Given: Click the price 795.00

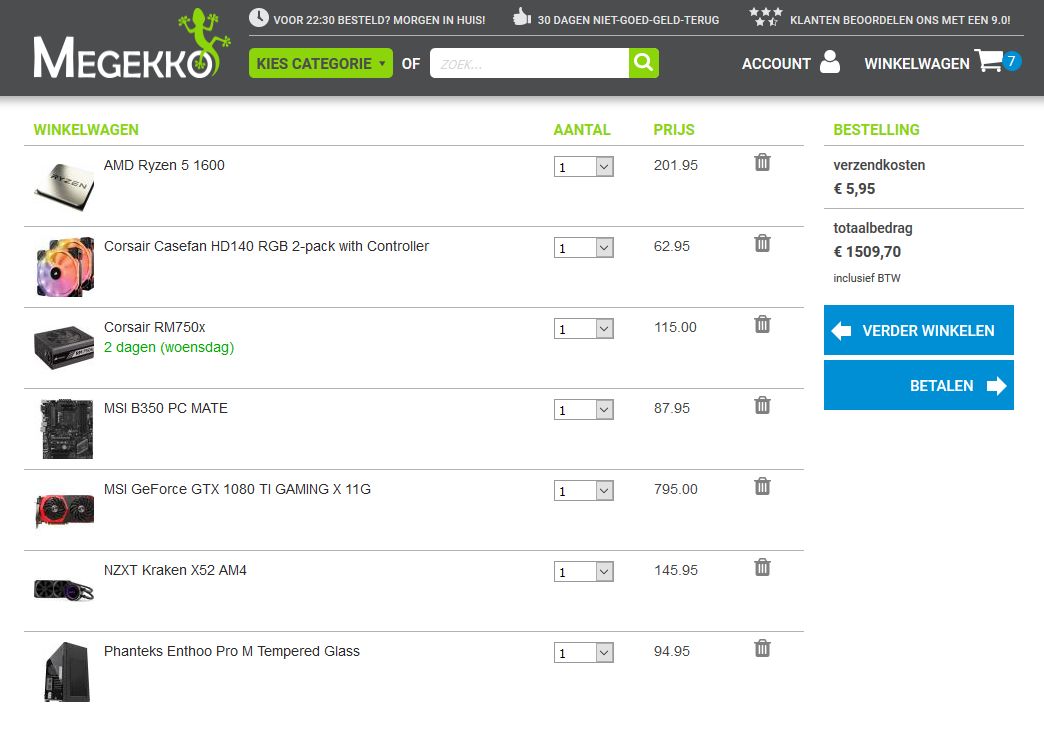Looking at the screenshot, I should pos(675,489).
